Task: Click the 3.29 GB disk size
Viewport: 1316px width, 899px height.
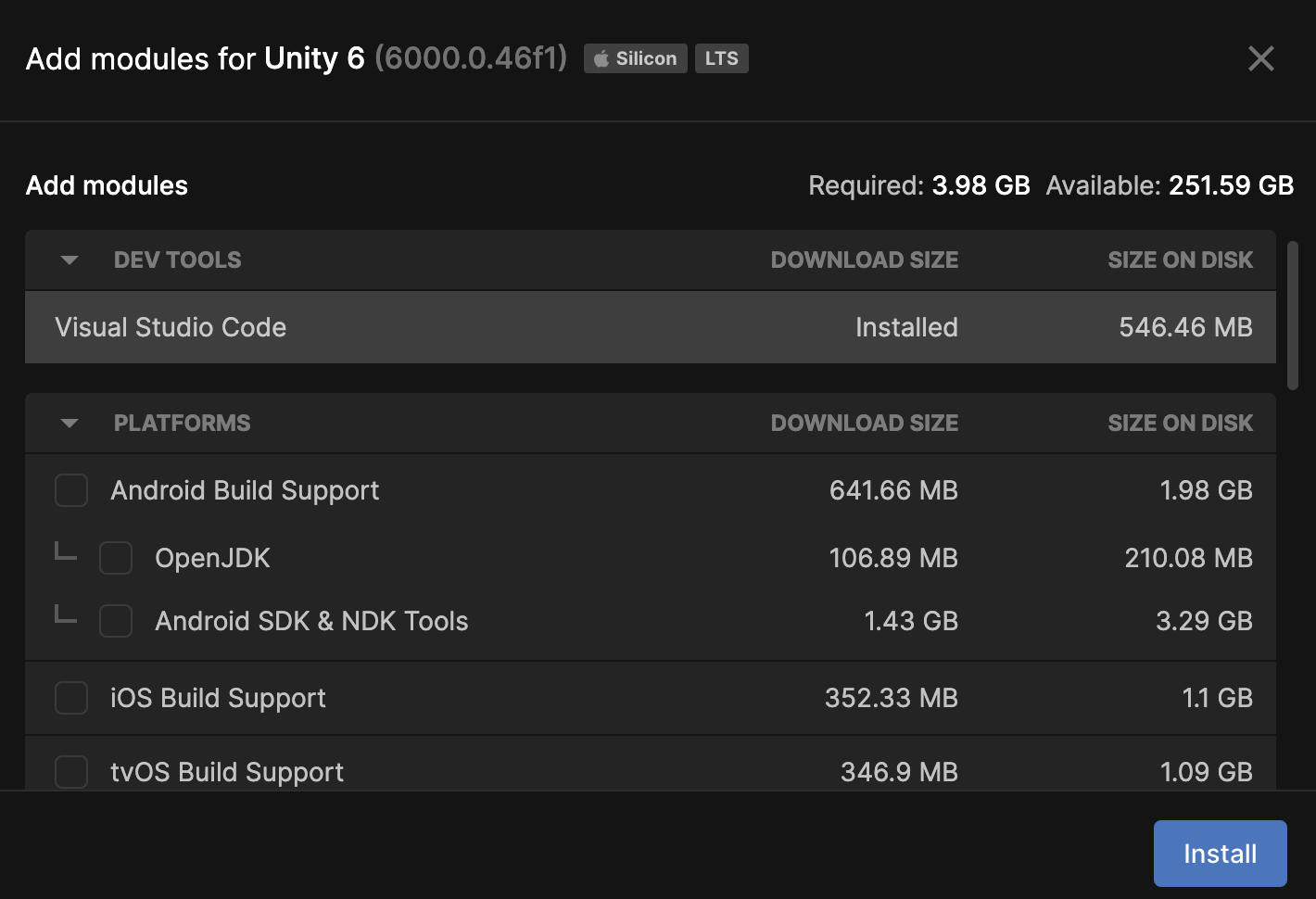Action: (1204, 621)
